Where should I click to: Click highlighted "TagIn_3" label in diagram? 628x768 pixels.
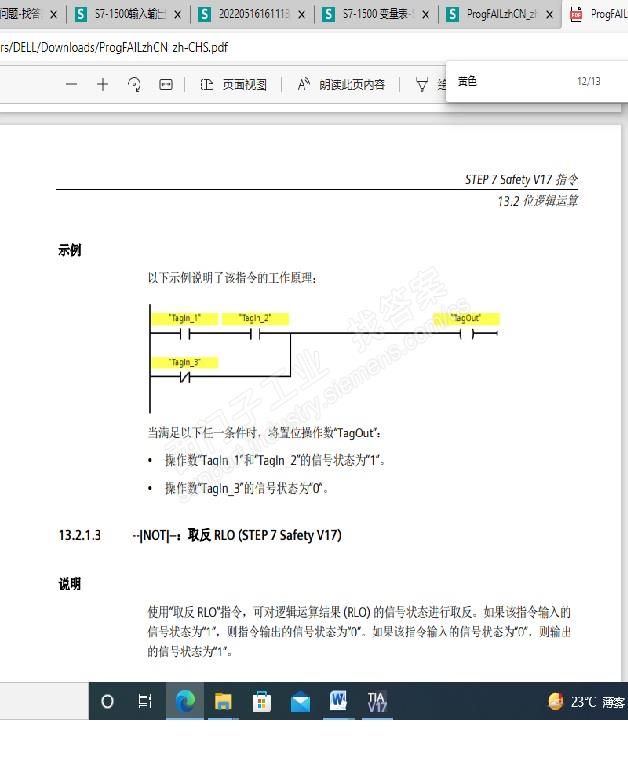(x=185, y=362)
